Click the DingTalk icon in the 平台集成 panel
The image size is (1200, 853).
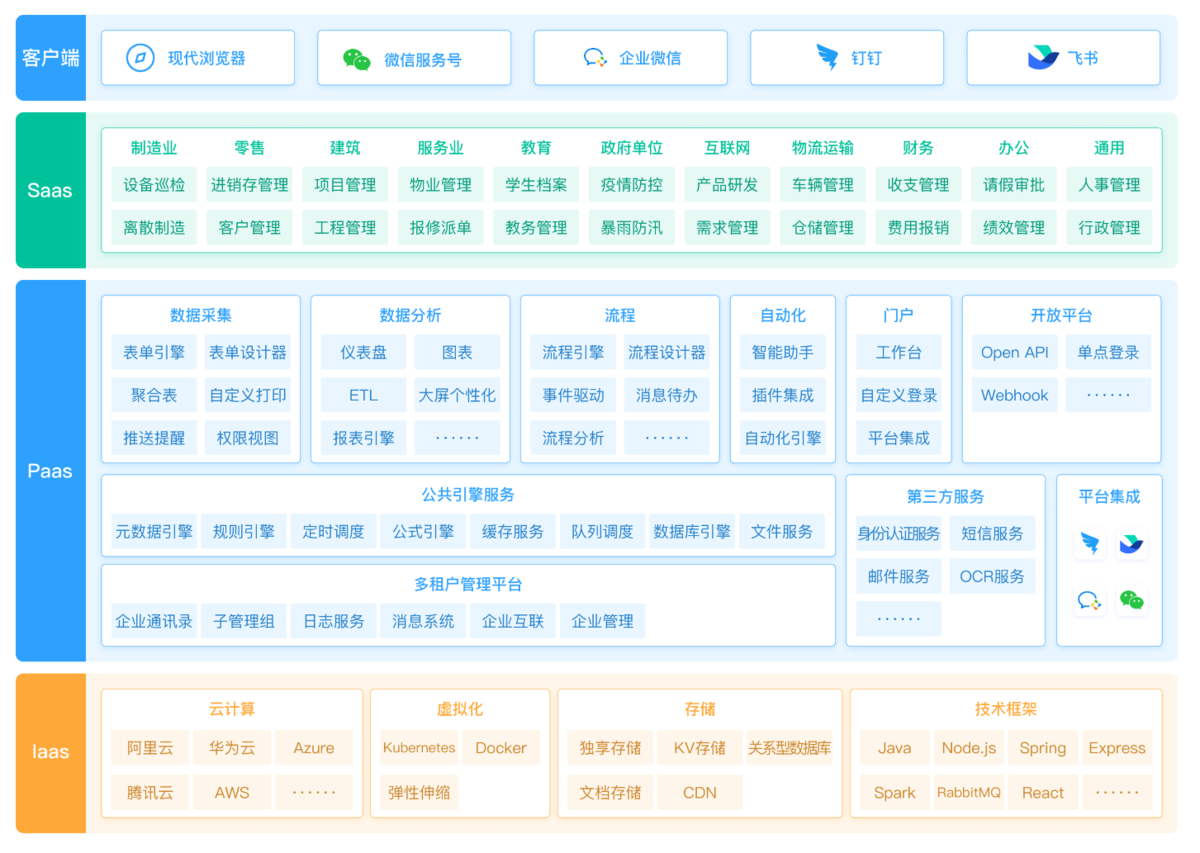coord(1090,544)
